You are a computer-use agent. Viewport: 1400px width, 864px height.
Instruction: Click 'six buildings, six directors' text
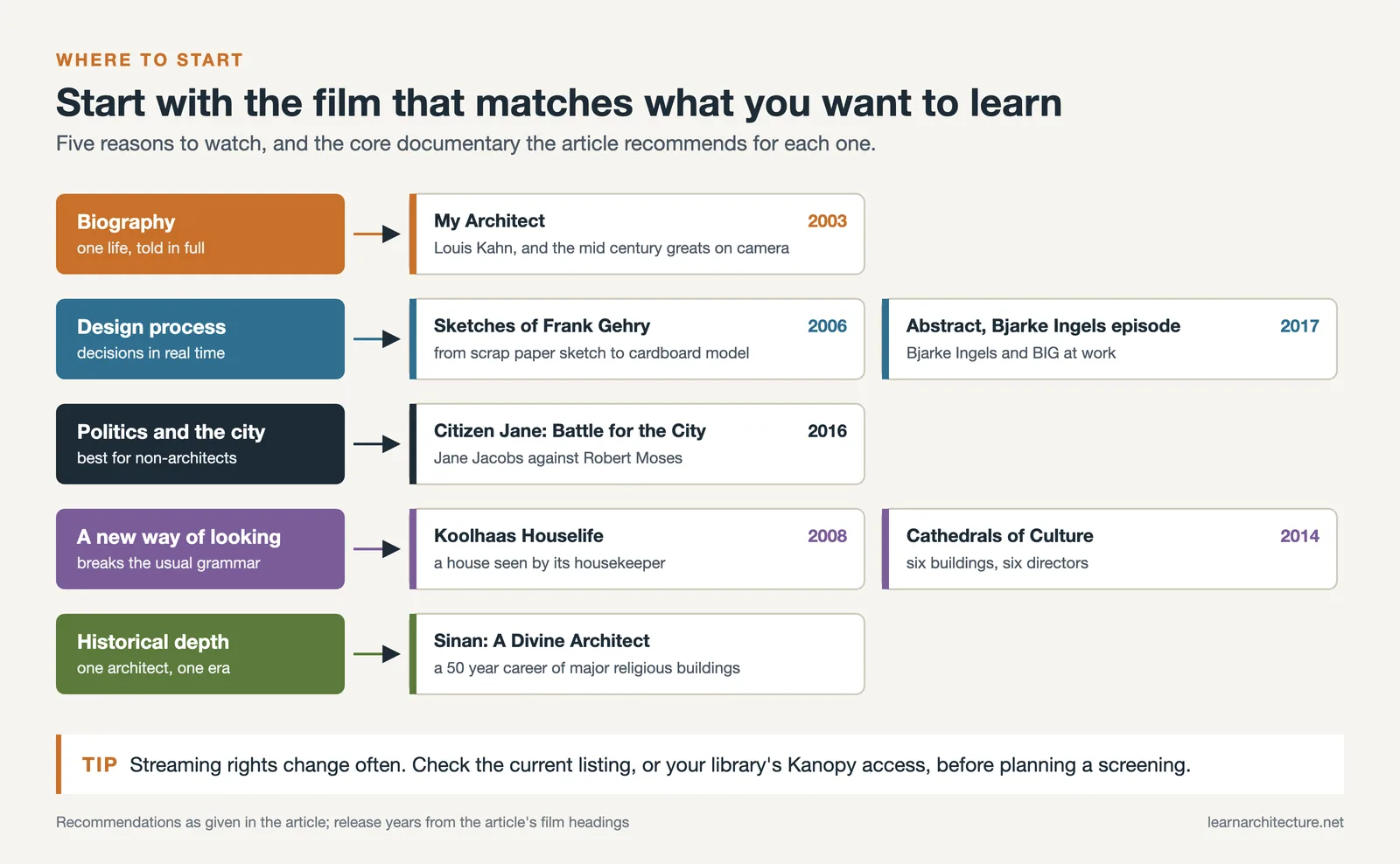(x=997, y=563)
